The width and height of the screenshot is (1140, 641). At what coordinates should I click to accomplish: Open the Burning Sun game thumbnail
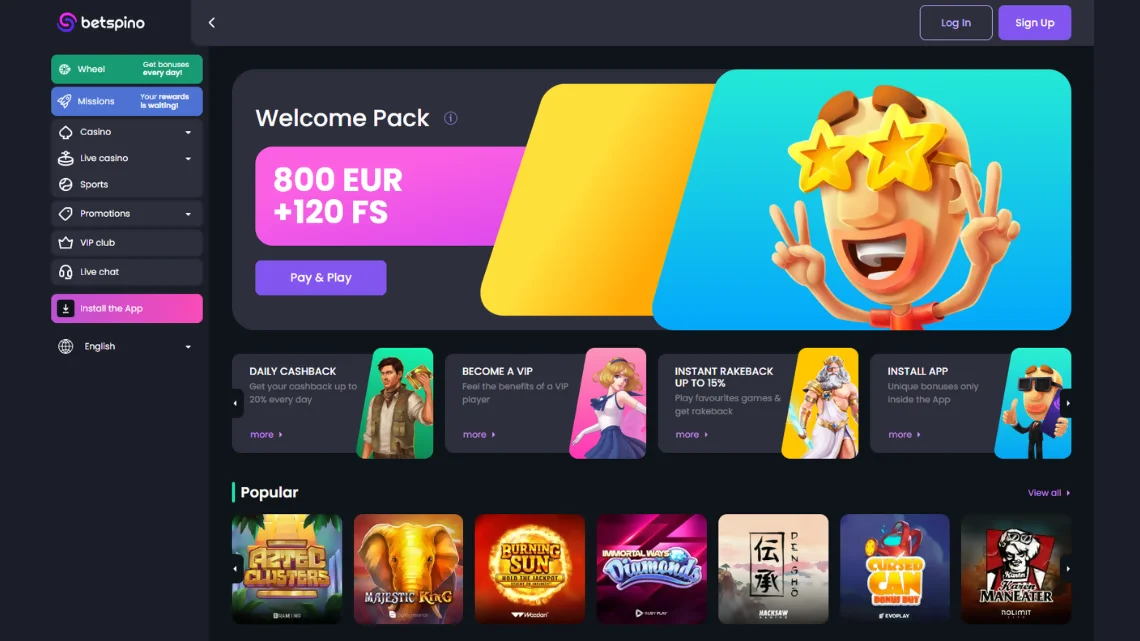529,569
